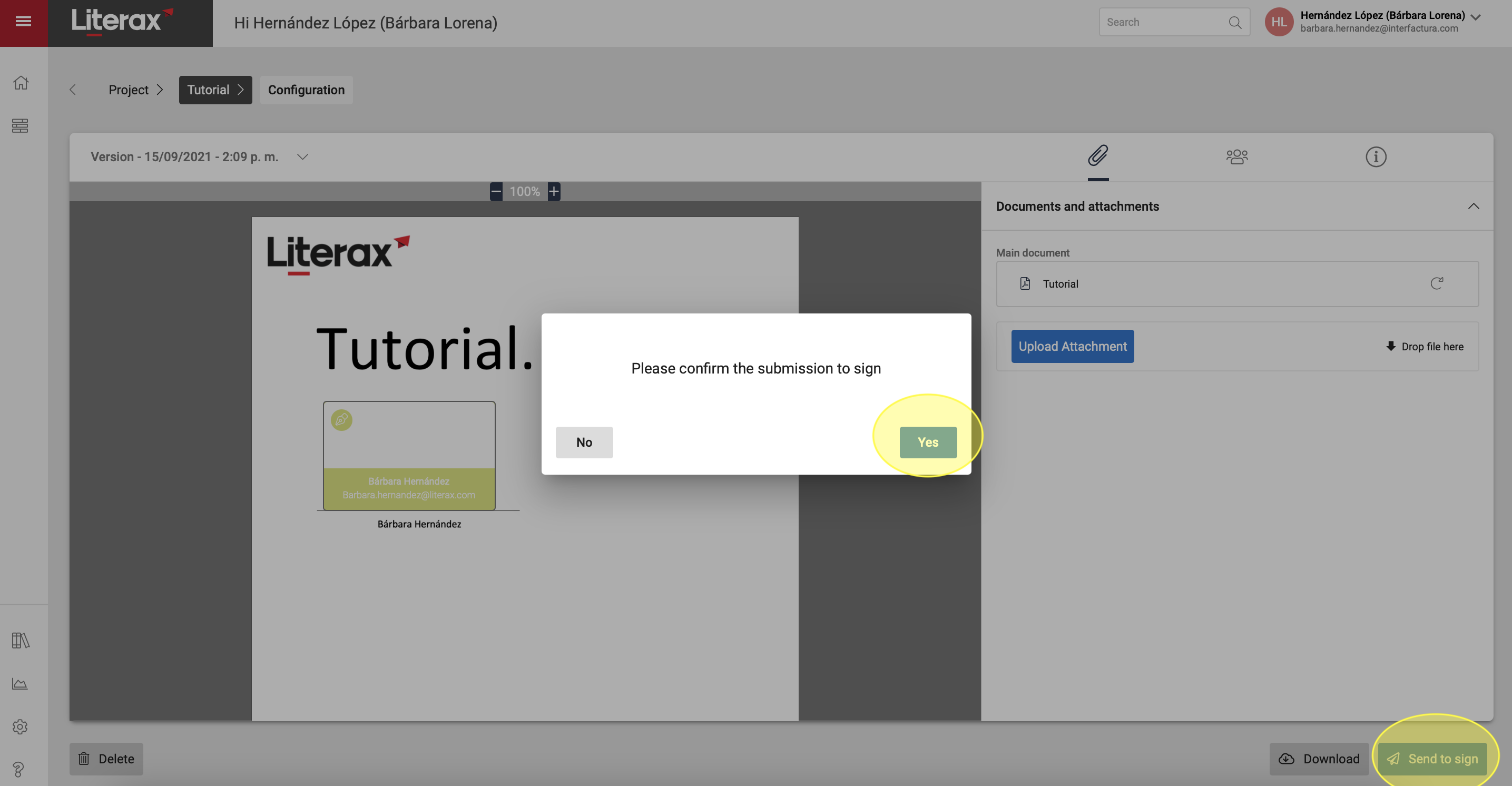This screenshot has height=786, width=1512.
Task: Confirm submission by clicking Yes
Action: click(x=928, y=442)
